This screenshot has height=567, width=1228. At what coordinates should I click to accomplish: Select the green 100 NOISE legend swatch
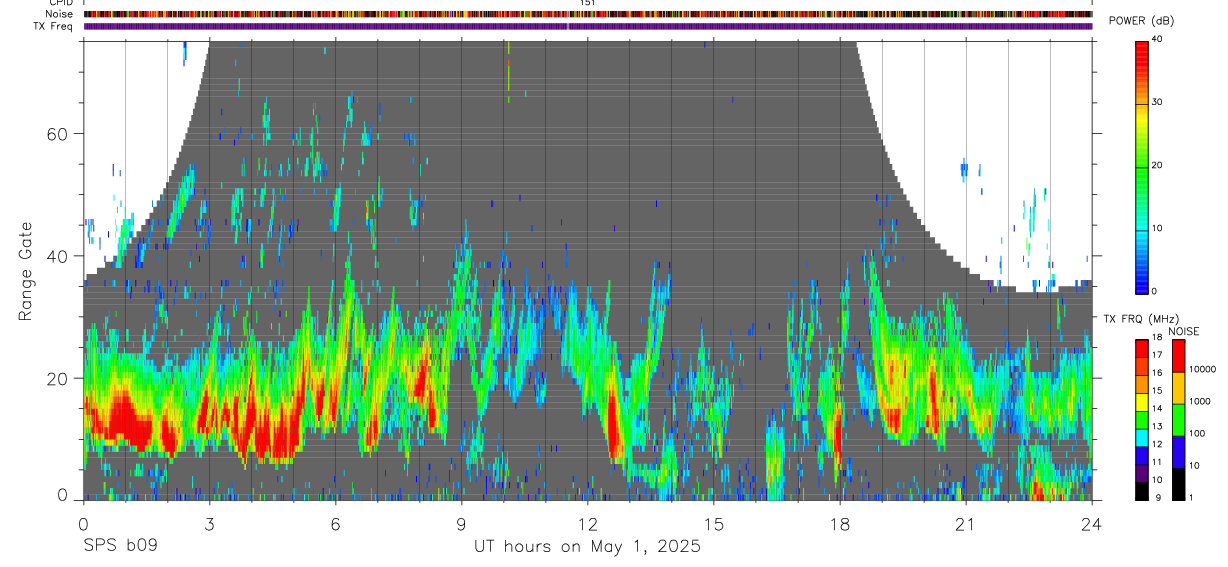point(1178,419)
